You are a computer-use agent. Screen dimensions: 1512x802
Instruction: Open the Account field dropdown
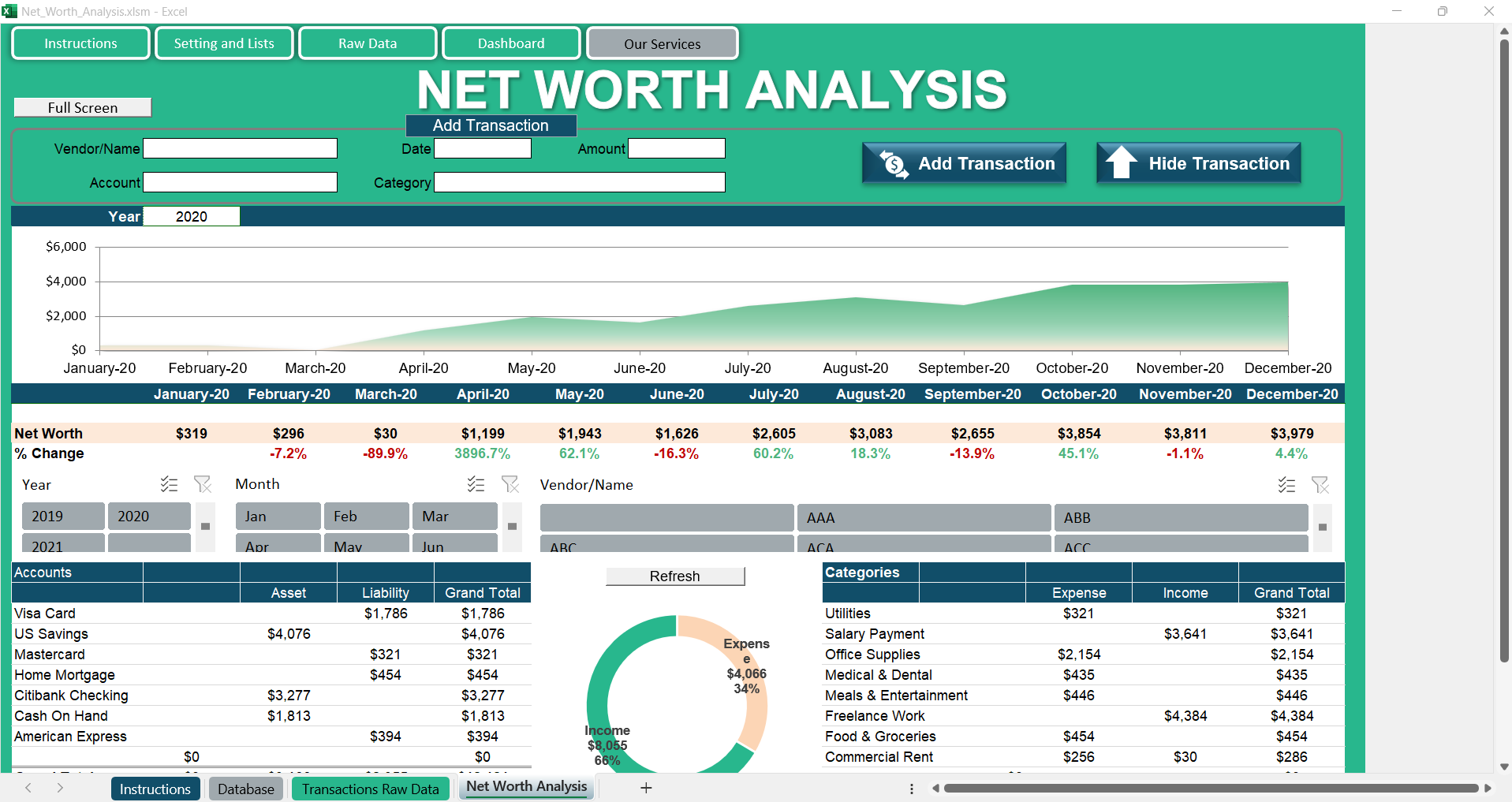pos(240,183)
